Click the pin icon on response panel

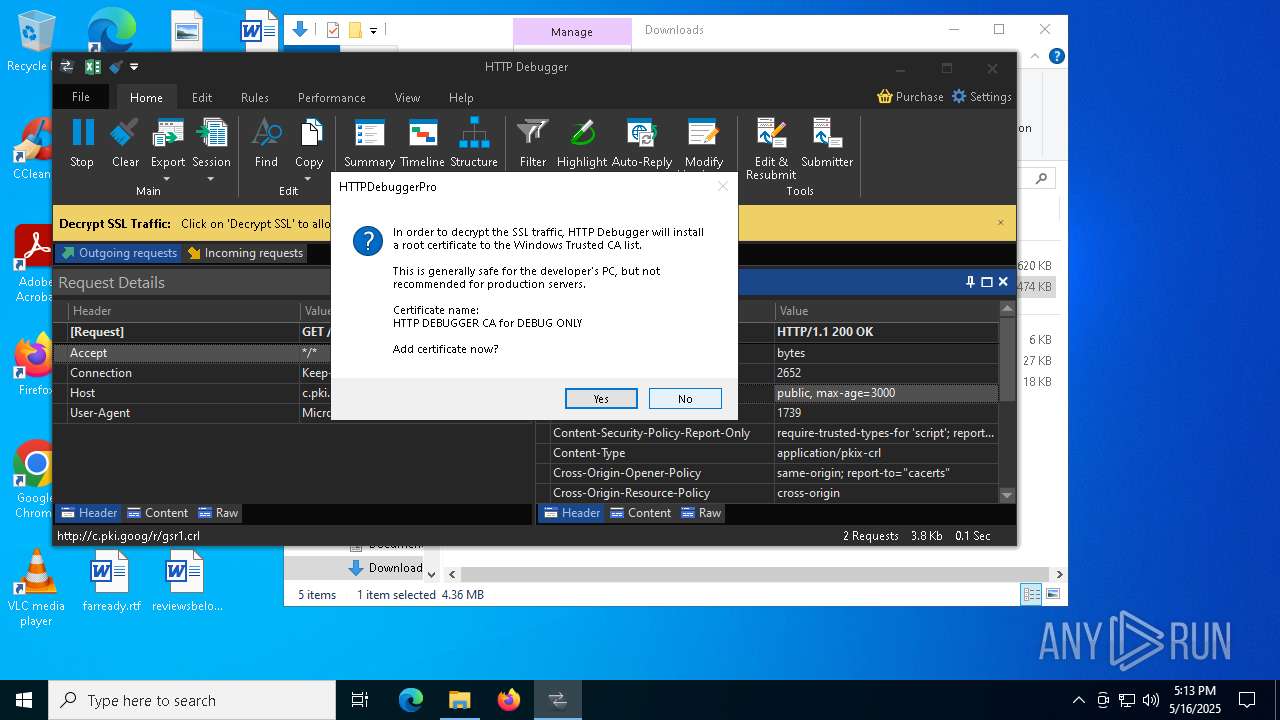pyautogui.click(x=970, y=282)
